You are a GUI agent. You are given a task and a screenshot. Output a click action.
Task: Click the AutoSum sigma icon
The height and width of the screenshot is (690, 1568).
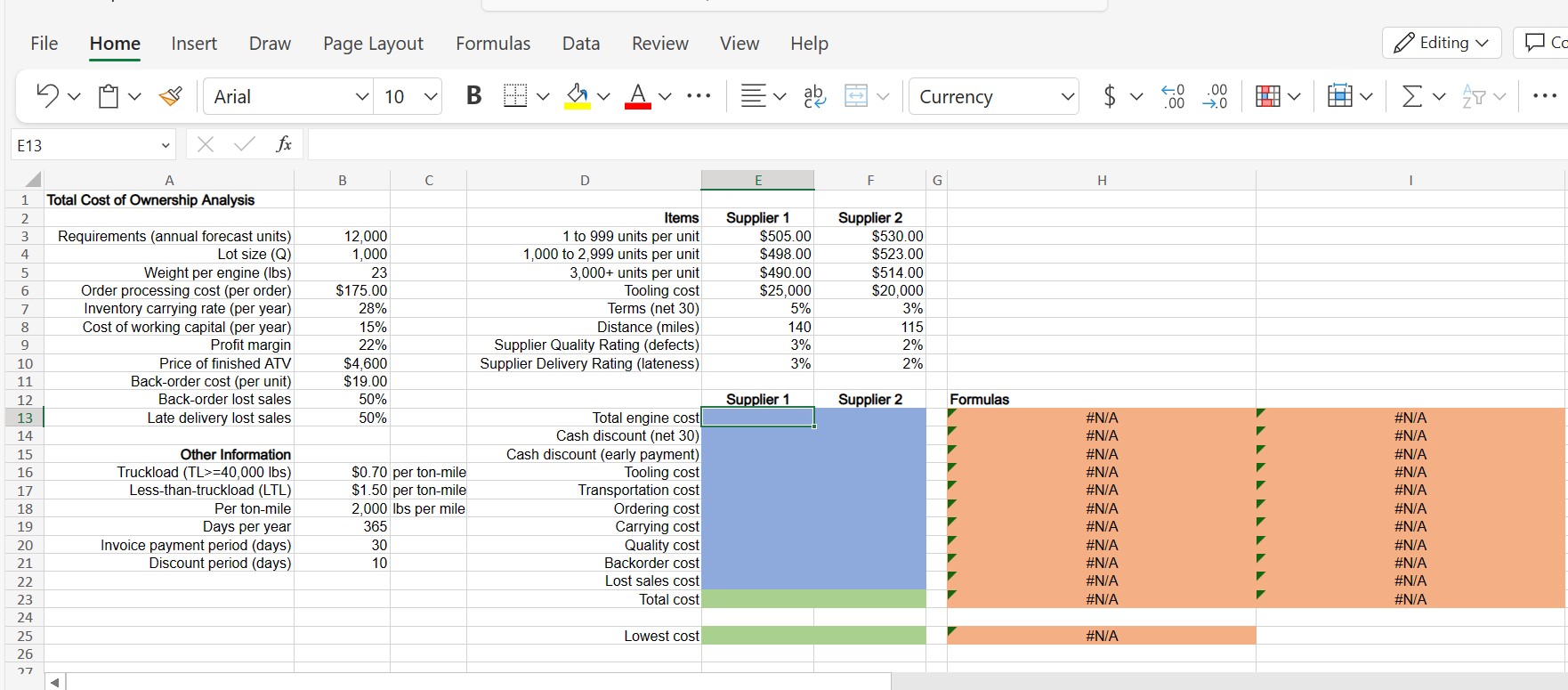point(1411,95)
